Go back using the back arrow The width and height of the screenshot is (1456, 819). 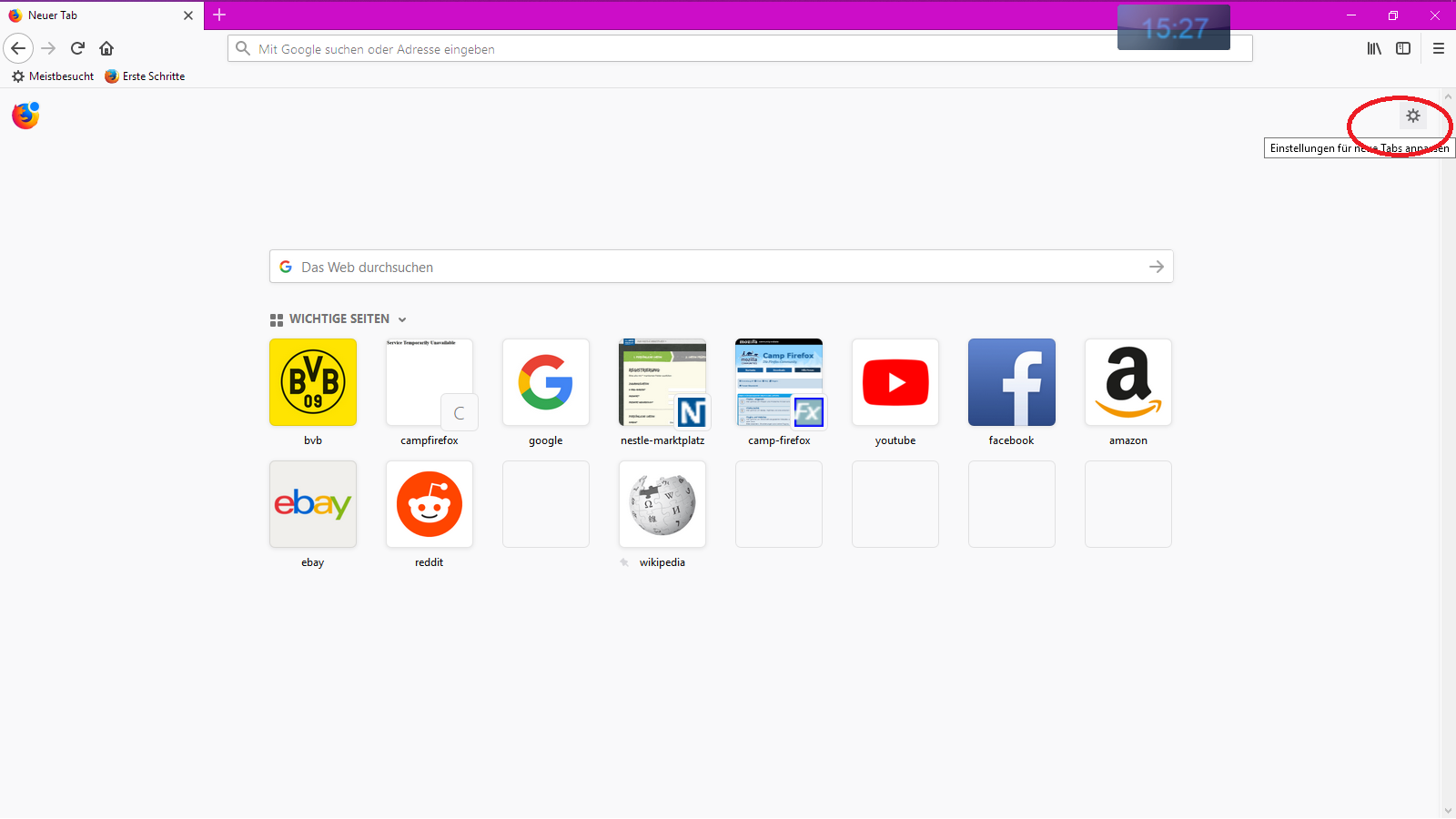point(18,48)
